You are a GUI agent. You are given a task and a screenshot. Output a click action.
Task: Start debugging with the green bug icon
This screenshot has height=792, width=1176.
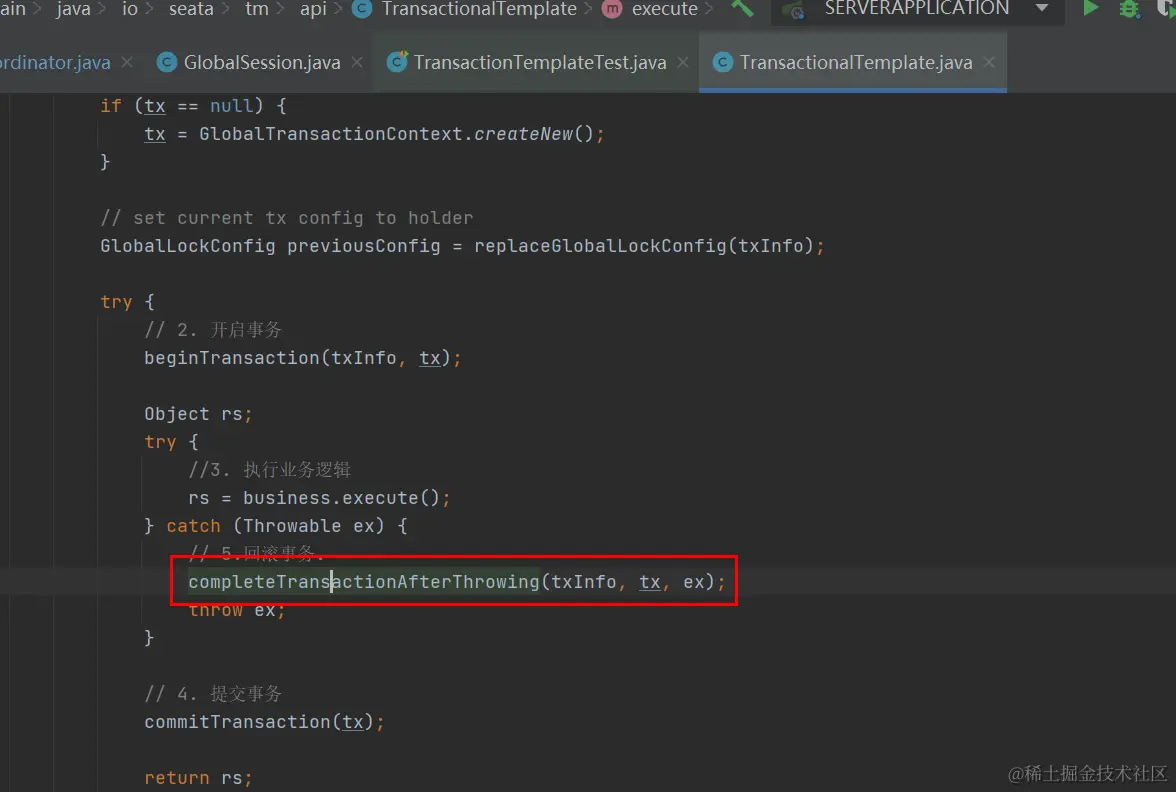[x=1129, y=9]
